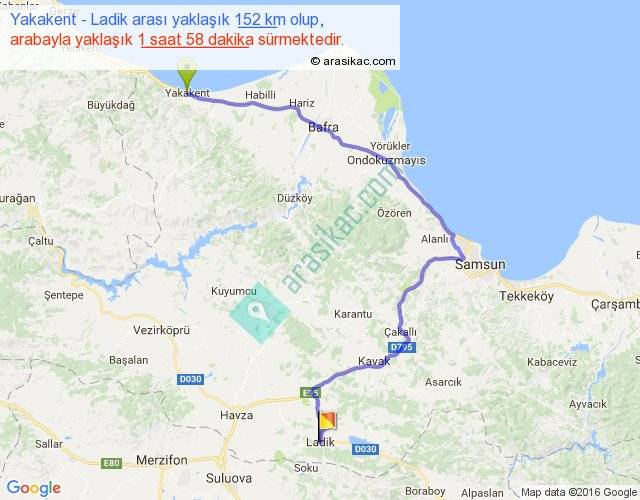Click the Map data ©2016 Google attribution

[579, 492]
